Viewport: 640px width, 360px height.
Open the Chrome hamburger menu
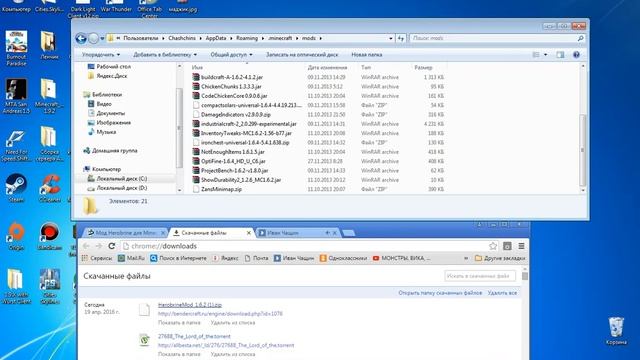tap(521, 246)
